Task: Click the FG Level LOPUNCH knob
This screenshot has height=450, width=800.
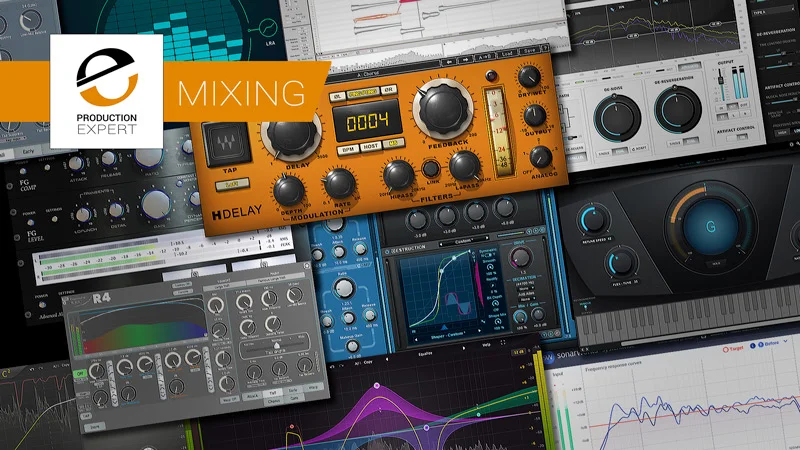Action: pyautogui.click(x=83, y=215)
